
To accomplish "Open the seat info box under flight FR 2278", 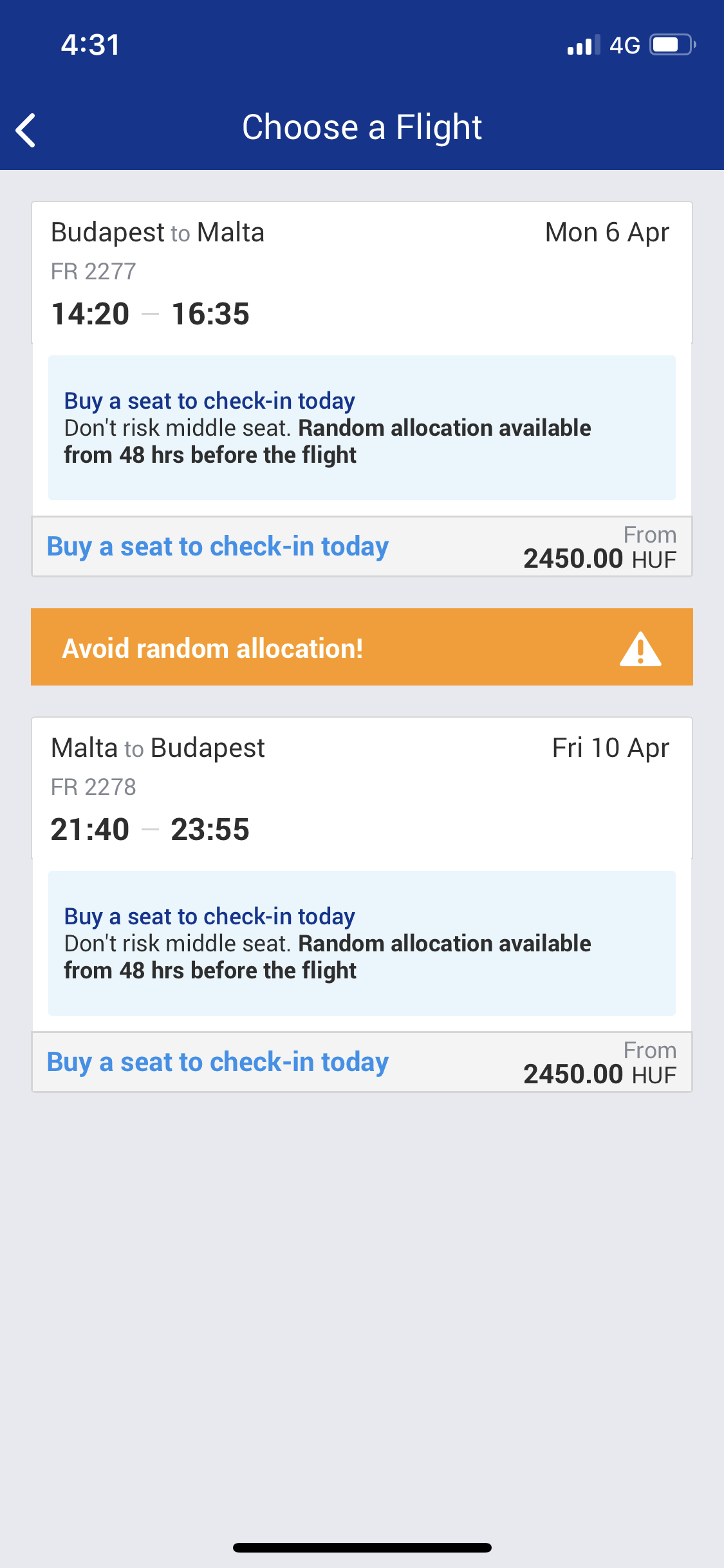I will click(x=362, y=944).
